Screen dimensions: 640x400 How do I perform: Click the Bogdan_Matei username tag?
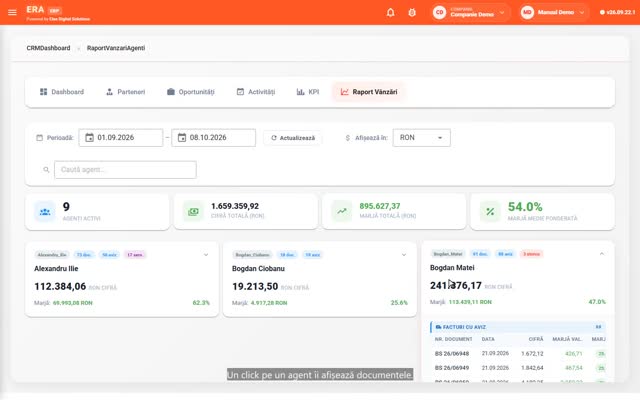[x=448, y=254]
